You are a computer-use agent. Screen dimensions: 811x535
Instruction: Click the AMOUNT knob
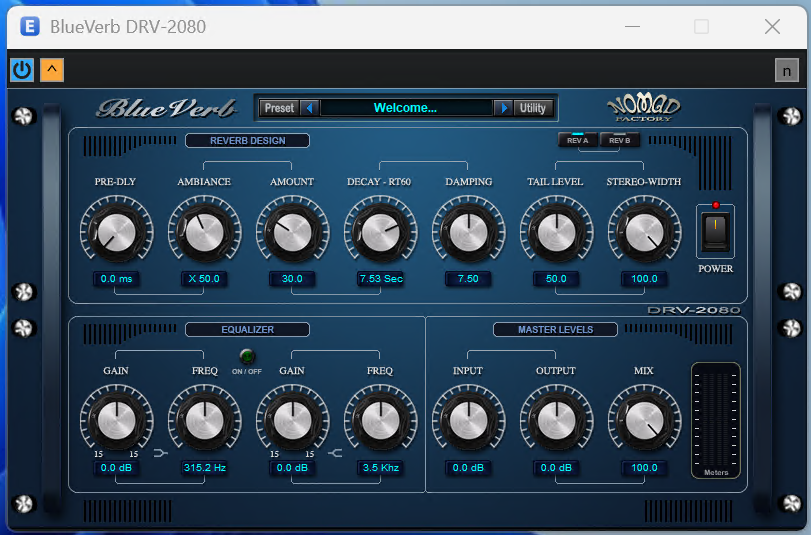(292, 232)
